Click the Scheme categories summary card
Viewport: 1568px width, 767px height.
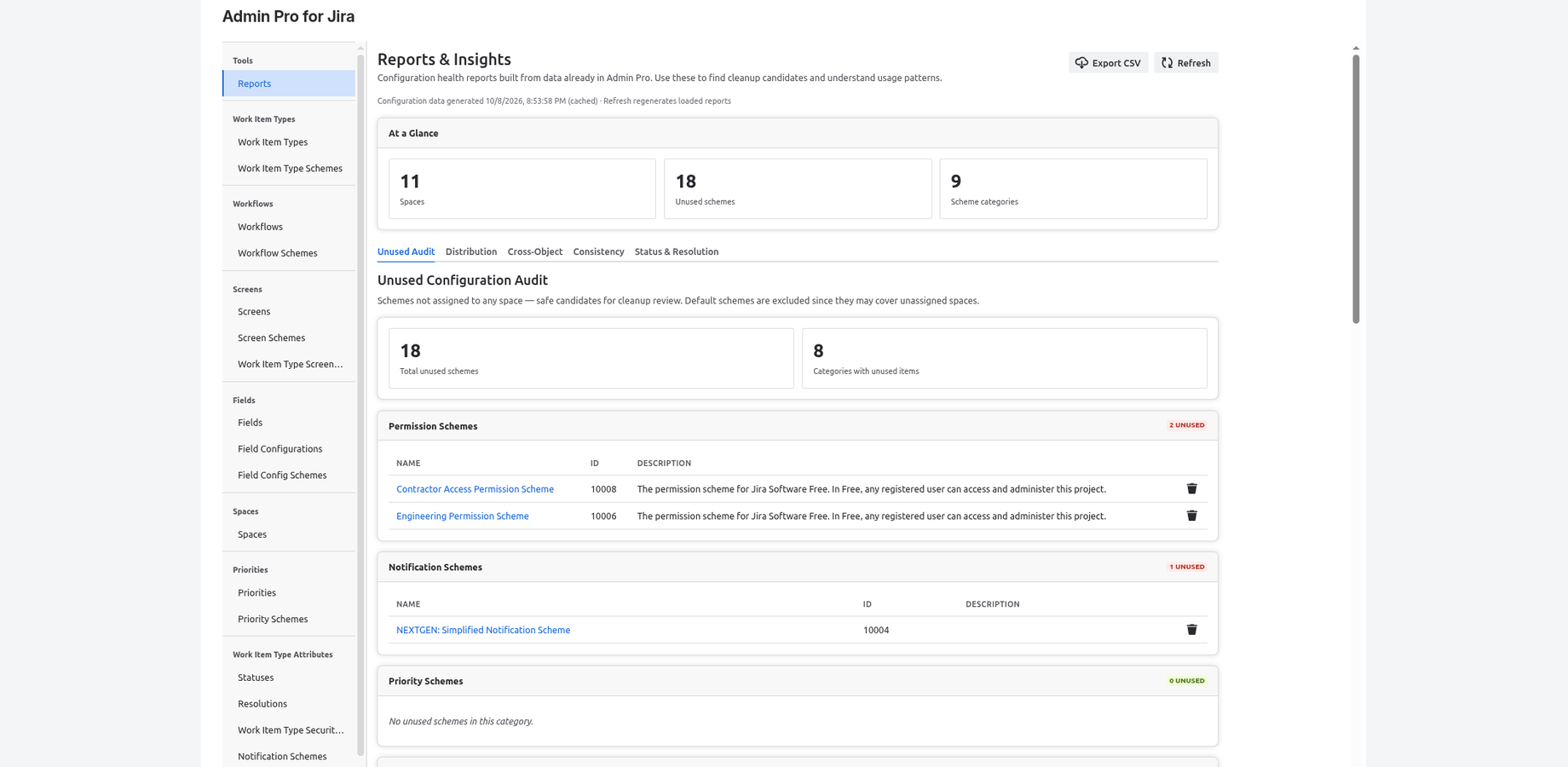click(1073, 188)
